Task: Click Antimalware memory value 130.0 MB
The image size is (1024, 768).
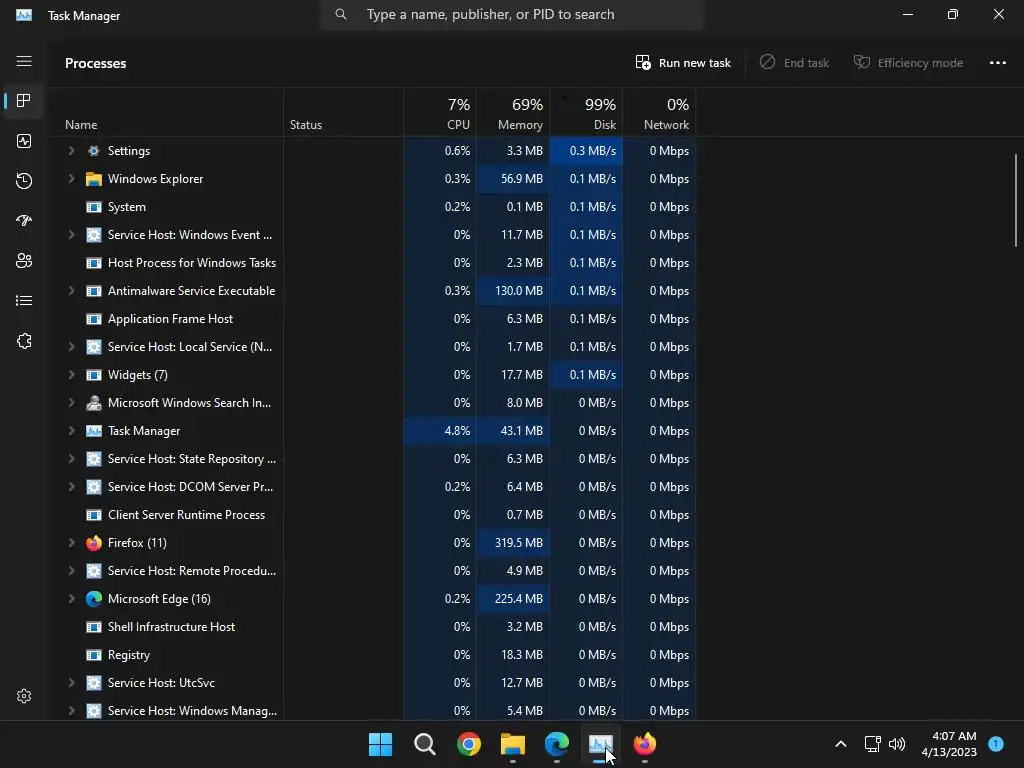Action: coord(519,291)
